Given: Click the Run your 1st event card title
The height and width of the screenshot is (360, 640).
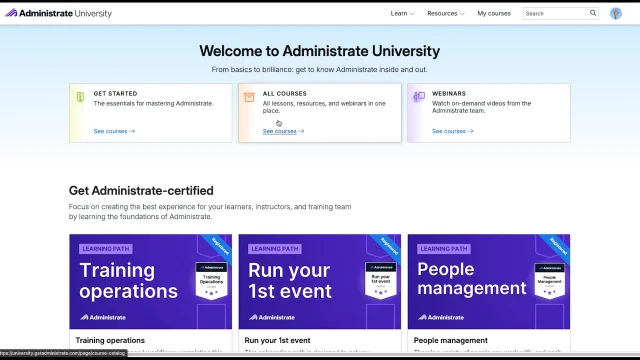Looking at the screenshot, I should (278, 340).
